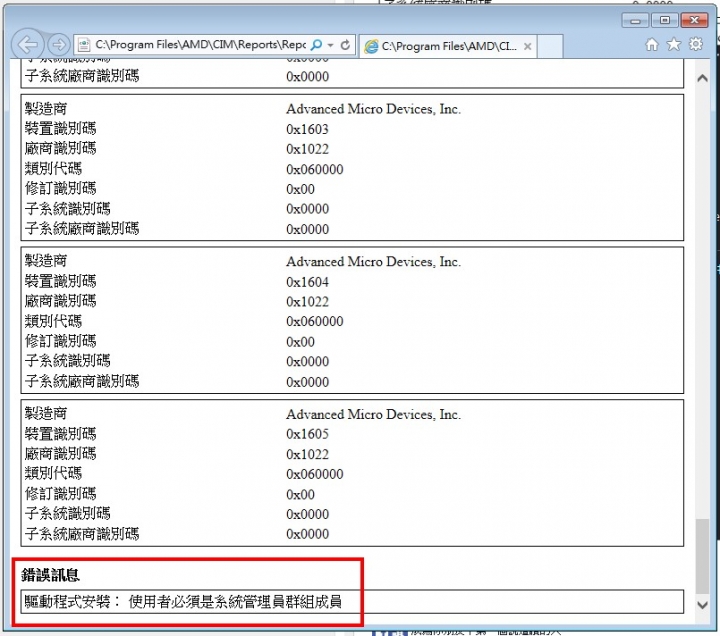Click scrollbar down arrow
Viewport: 720px width, 636px height.
pos(702,605)
